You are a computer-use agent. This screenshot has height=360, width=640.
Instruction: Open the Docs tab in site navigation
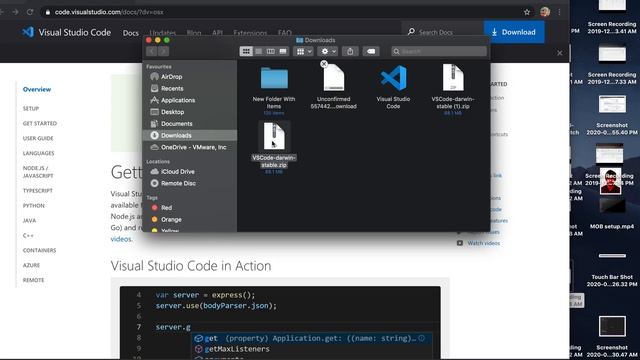pyautogui.click(x=131, y=33)
